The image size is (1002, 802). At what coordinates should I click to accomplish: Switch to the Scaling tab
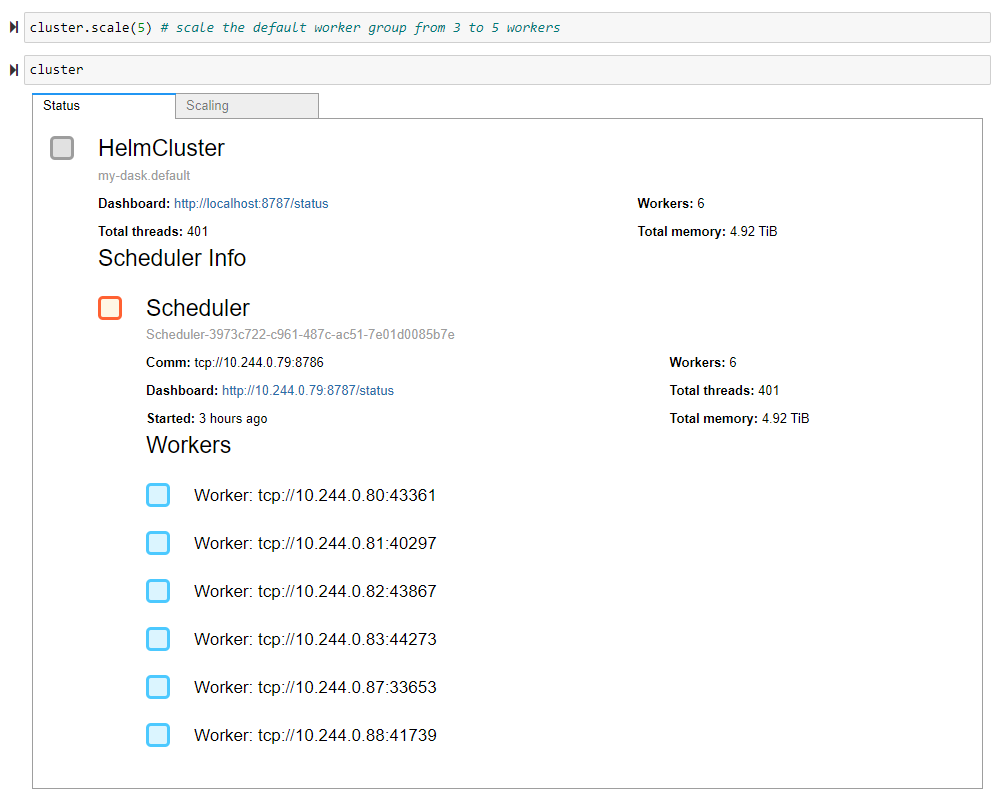[246, 106]
